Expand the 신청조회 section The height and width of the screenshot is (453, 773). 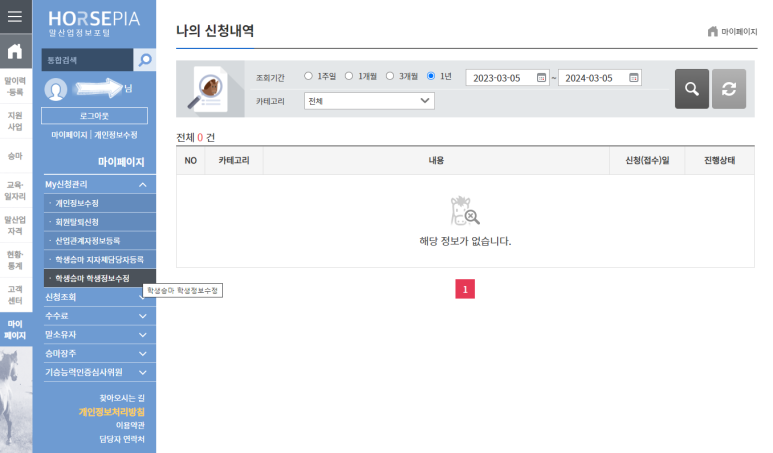pyautogui.click(x=100, y=297)
